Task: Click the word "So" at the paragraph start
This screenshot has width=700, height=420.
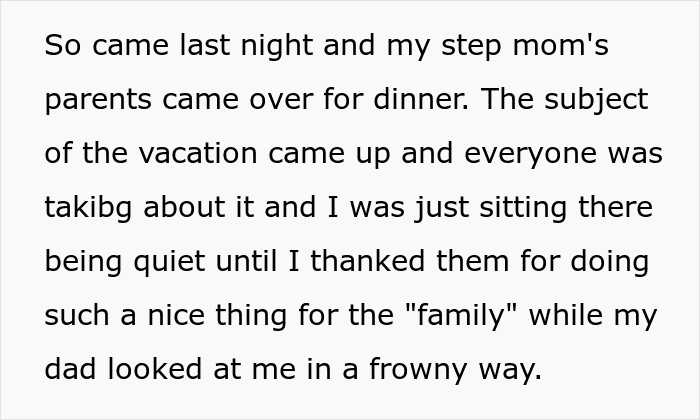Action: (62, 47)
